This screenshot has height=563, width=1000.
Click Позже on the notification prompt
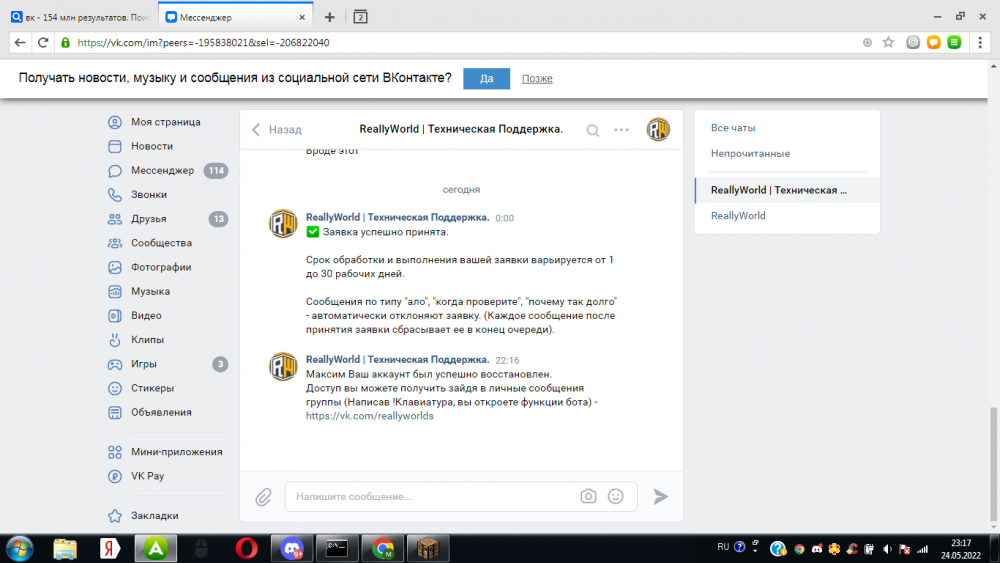click(537, 78)
